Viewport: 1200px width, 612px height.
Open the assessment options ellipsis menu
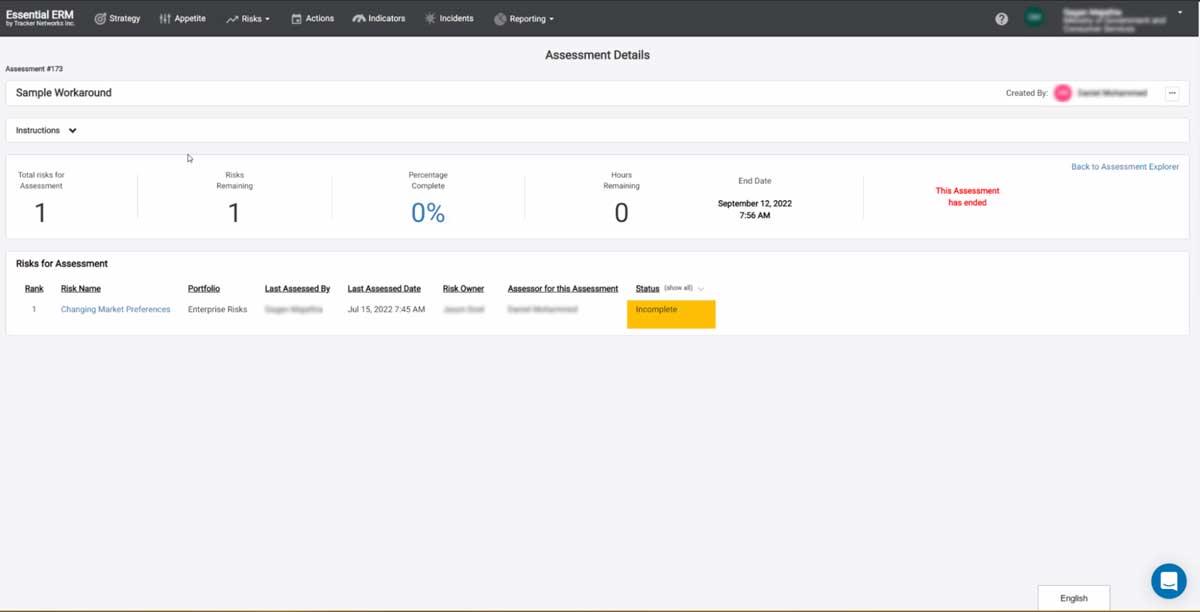tap(1172, 93)
